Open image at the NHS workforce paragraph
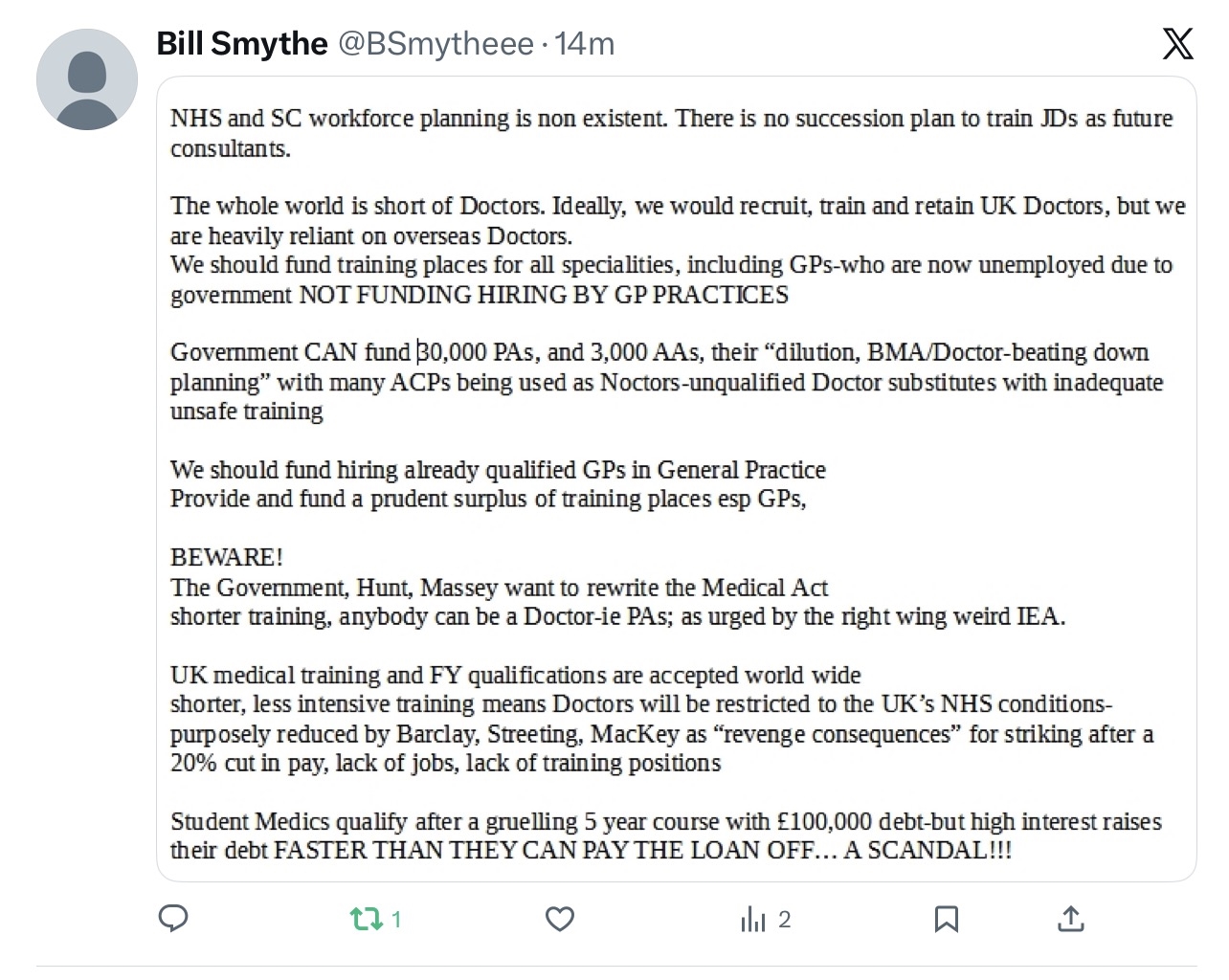Viewport: 1229px width, 980px height. click(x=670, y=133)
